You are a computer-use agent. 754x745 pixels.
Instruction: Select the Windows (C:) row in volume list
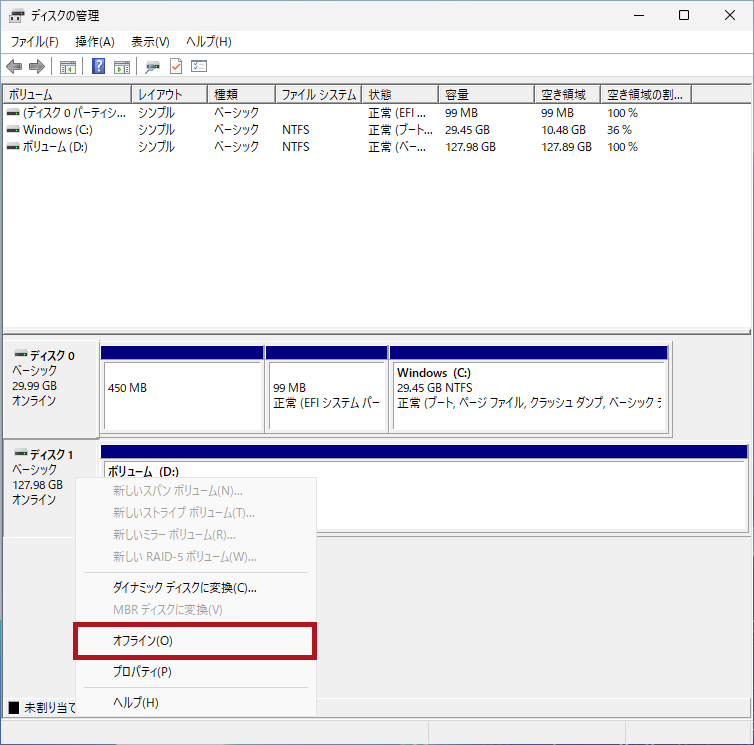click(x=57, y=130)
